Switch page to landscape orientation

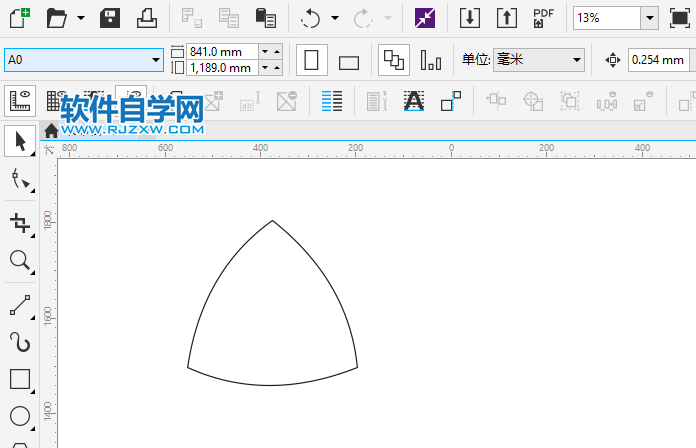[349, 62]
